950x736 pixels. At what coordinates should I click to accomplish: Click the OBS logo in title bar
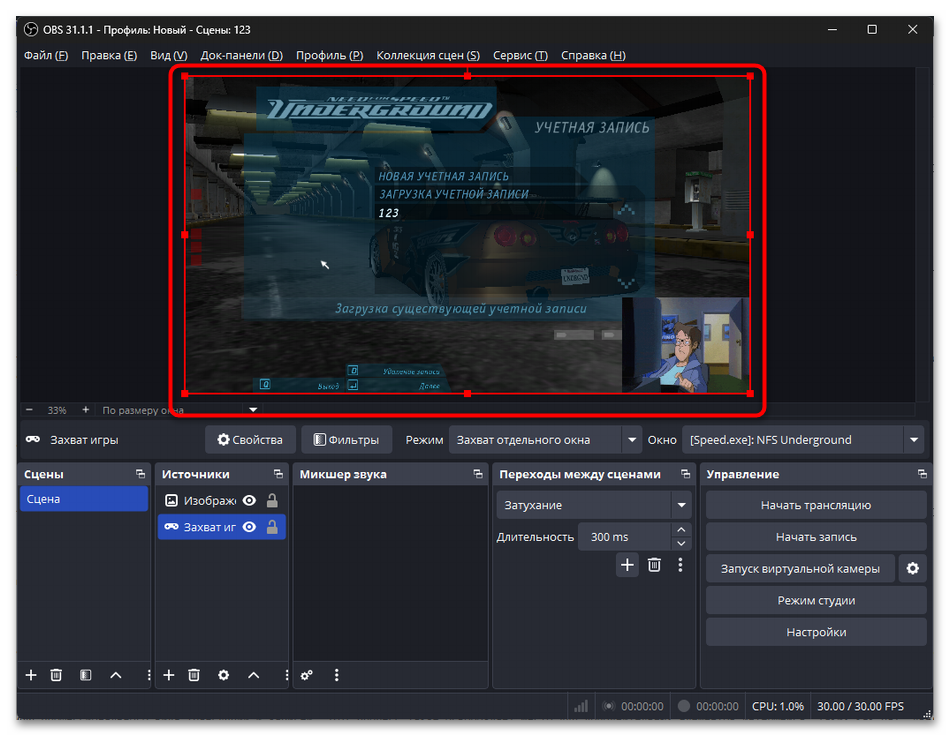click(31, 29)
